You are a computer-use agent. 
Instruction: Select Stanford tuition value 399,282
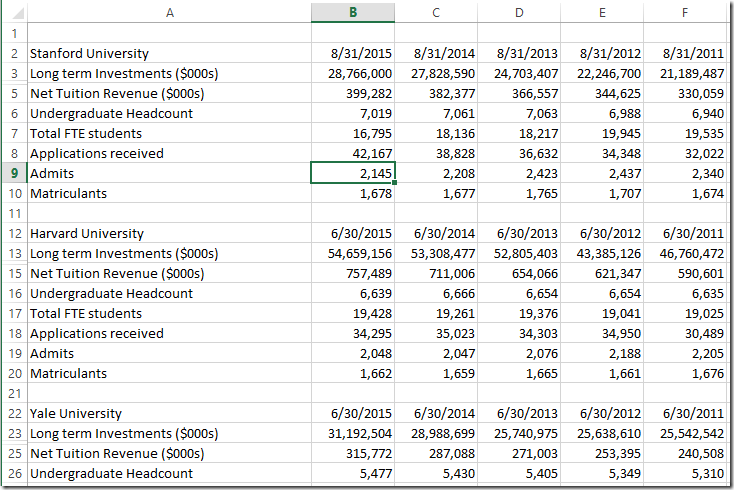(353, 94)
